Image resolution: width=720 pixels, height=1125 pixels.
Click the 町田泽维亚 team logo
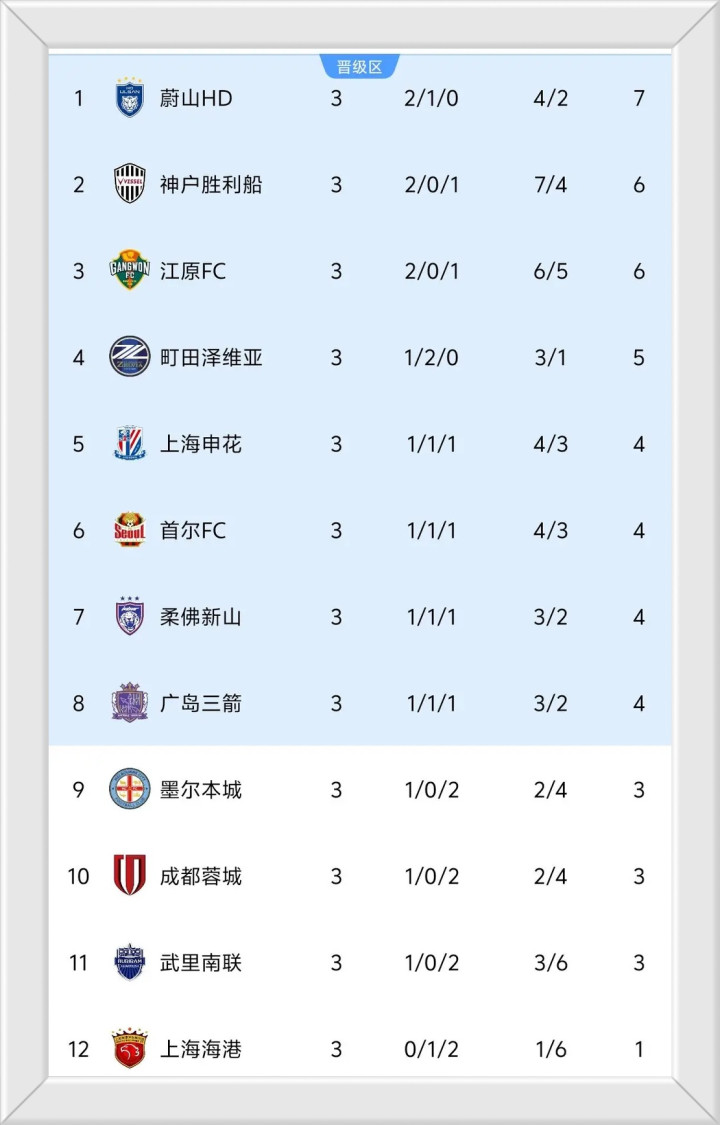click(x=129, y=357)
